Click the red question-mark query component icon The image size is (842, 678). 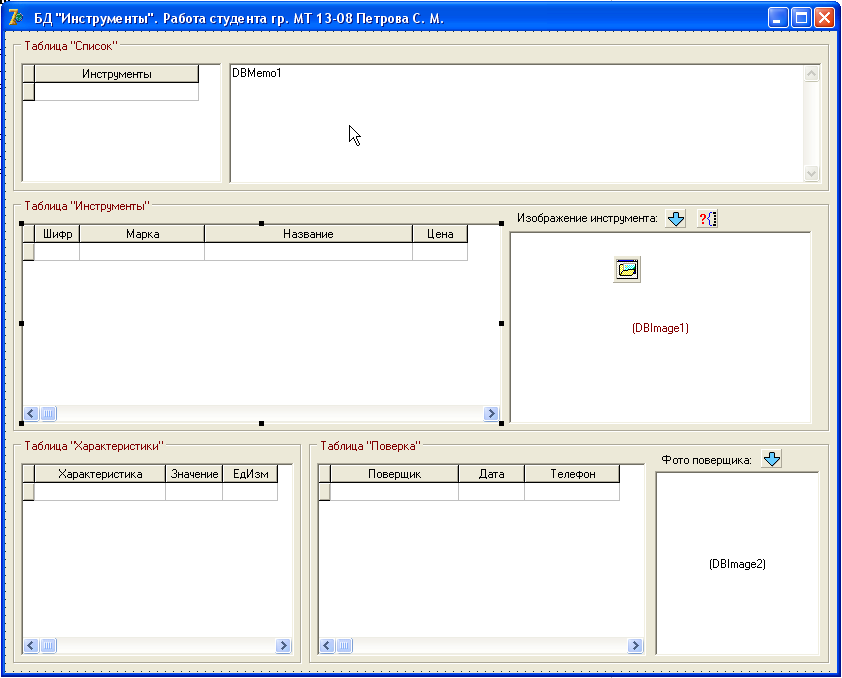(x=707, y=218)
